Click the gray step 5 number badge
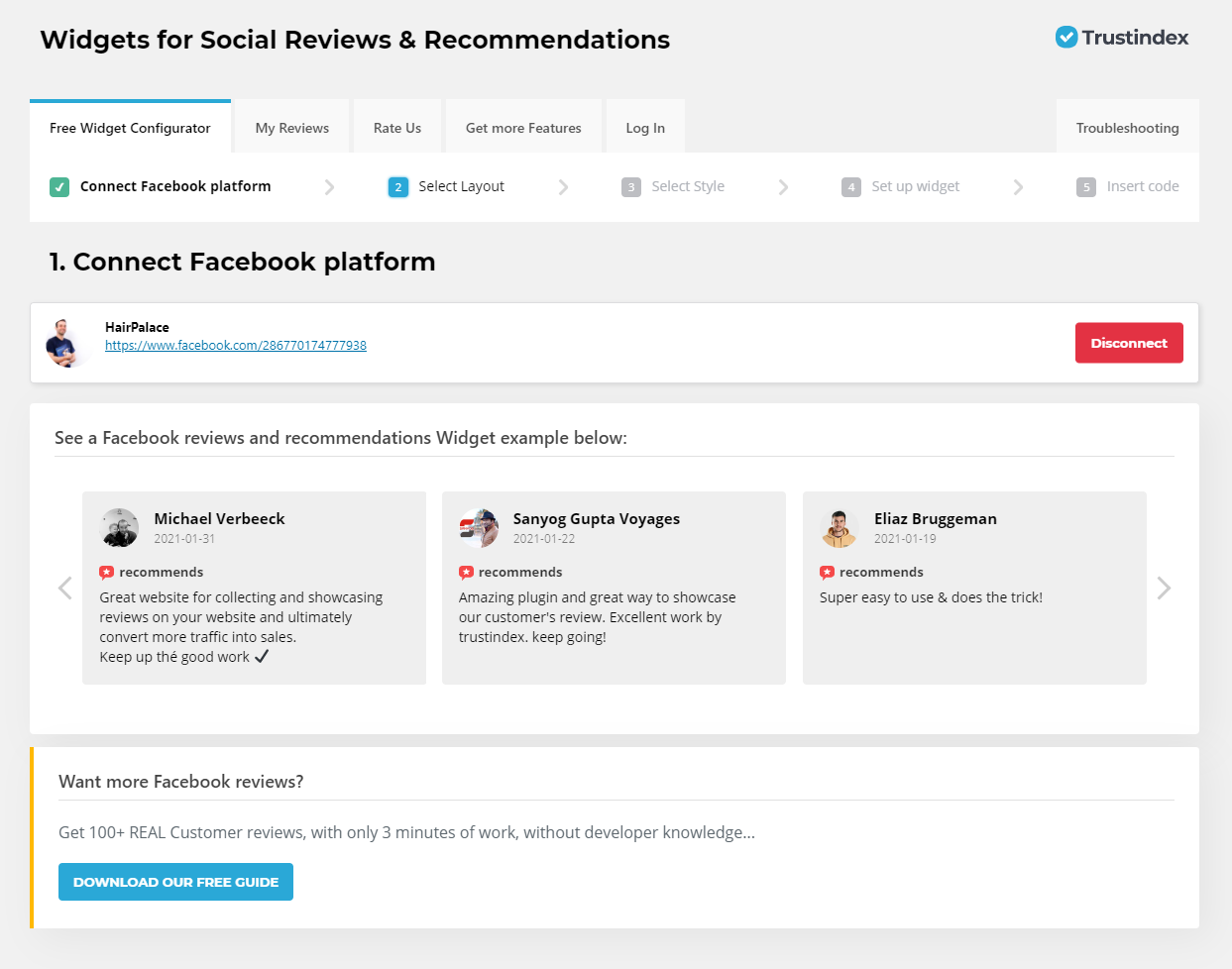This screenshot has height=969, width=1232. point(1086,187)
